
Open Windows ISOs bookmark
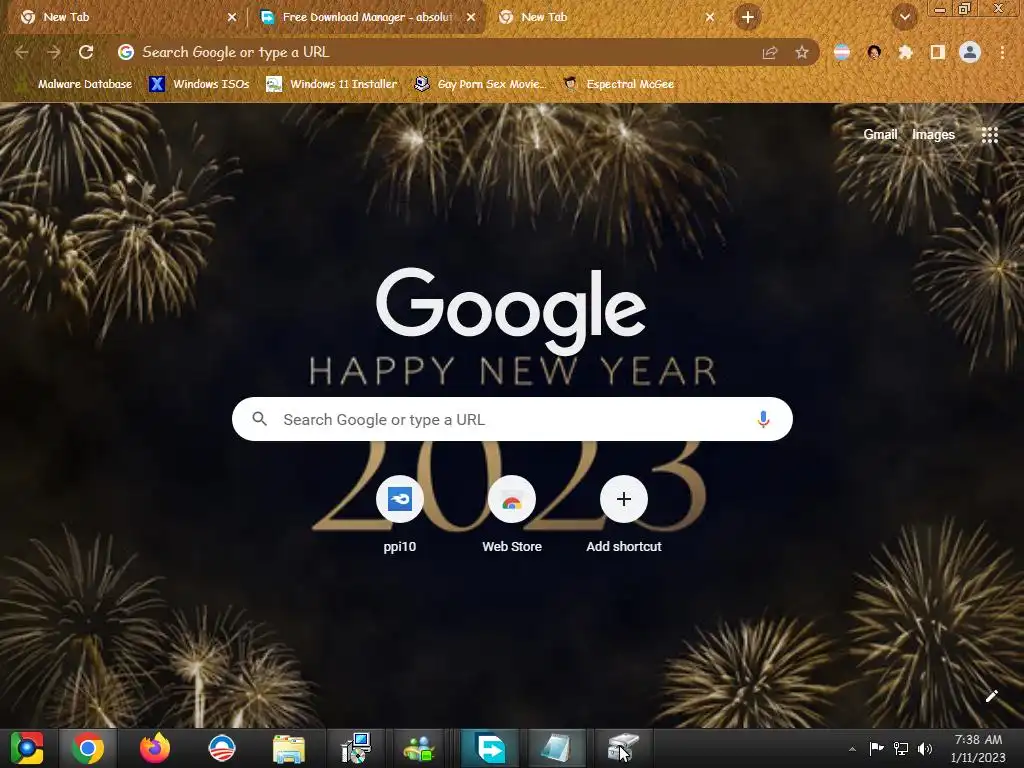[199, 84]
